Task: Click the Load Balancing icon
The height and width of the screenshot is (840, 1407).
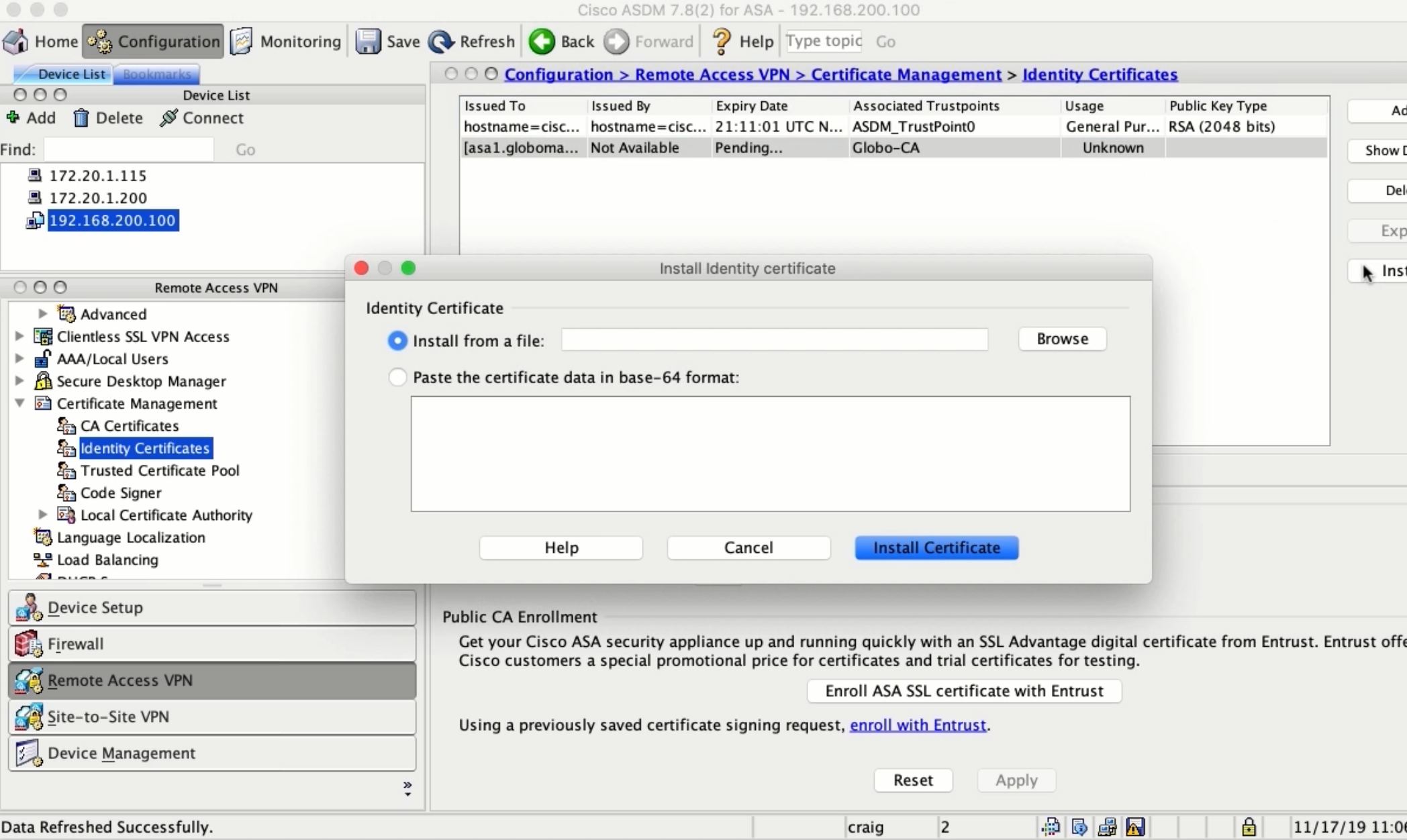Action: tap(43, 559)
